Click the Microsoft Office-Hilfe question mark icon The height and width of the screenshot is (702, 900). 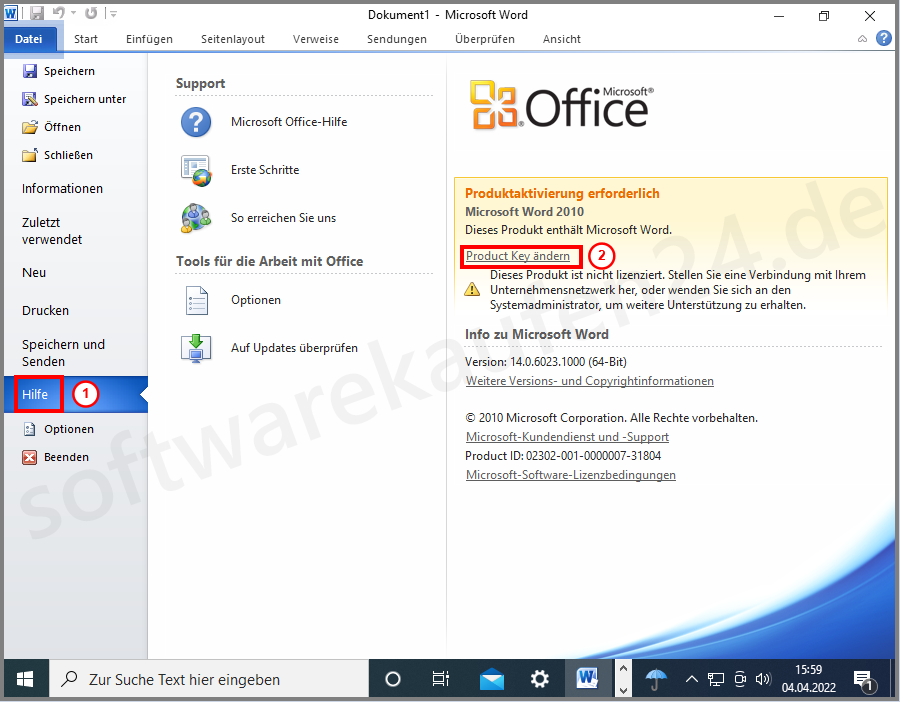(196, 122)
